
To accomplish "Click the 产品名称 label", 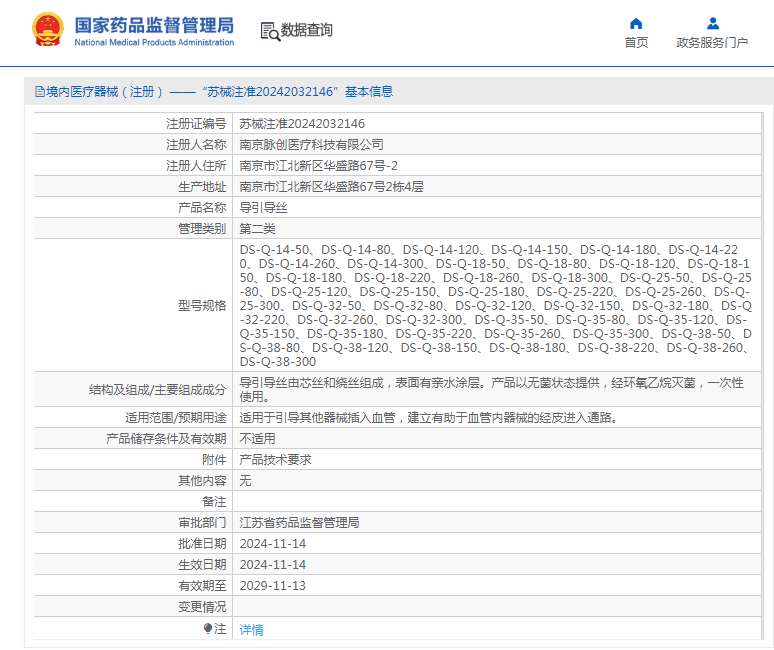I will coord(202,208).
